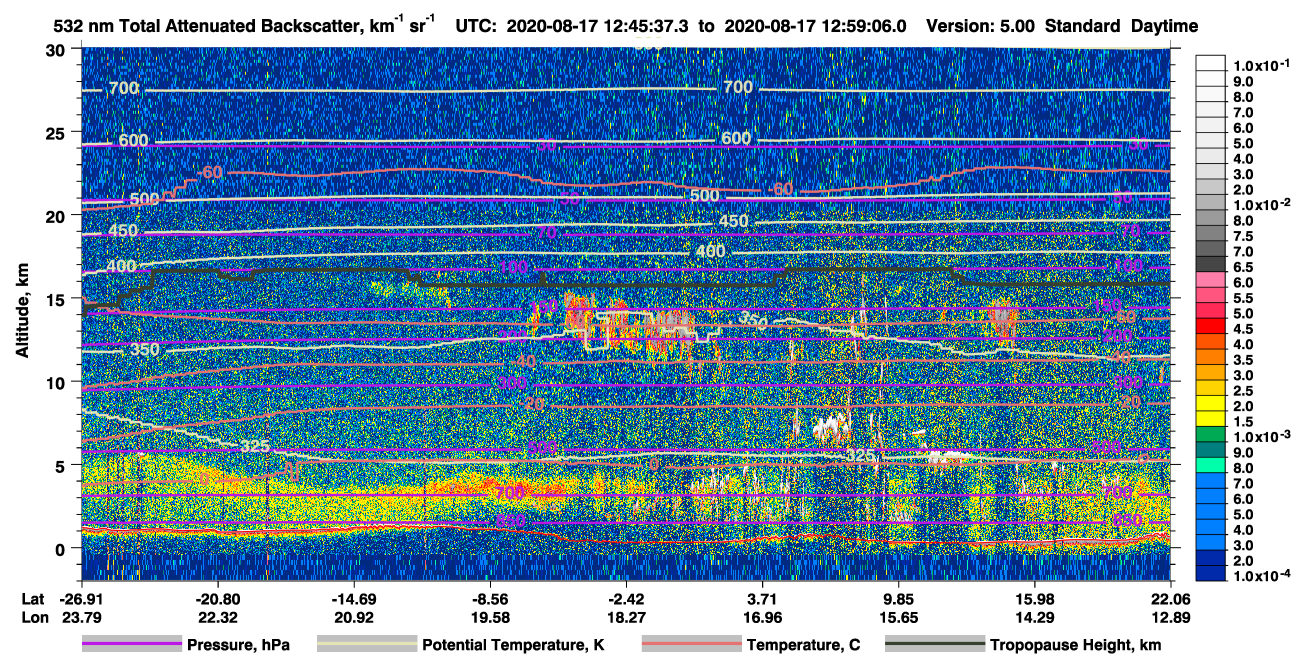Click the longitude value 20.92
Screen dimensions: 1300x667
[x=353, y=617]
